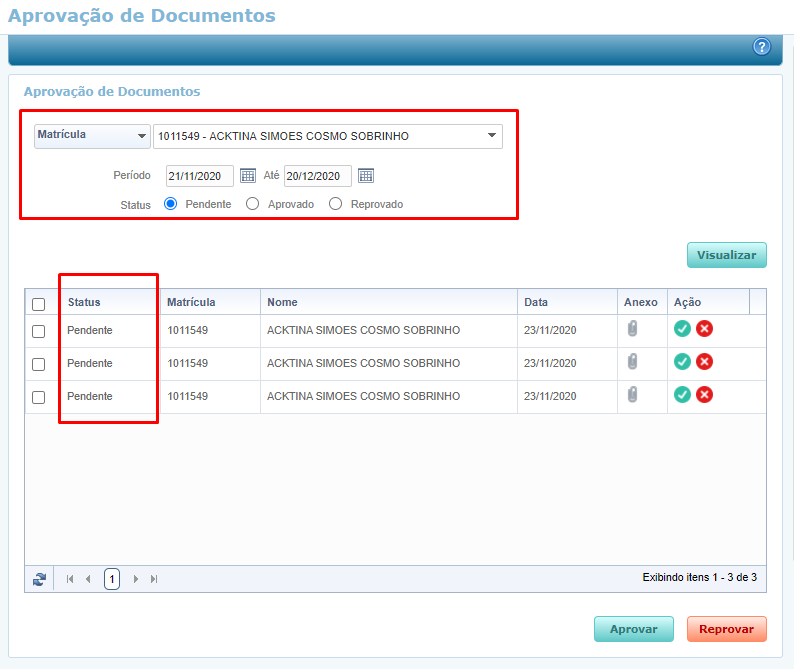
Task: Tick the checkbox of the second row
Action: click(39, 364)
